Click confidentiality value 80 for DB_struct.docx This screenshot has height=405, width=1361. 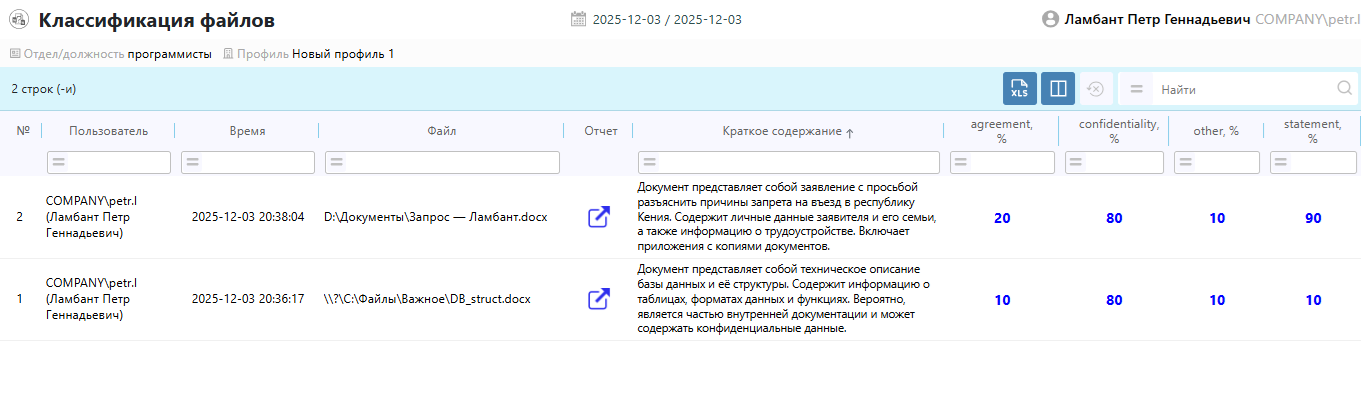click(x=1114, y=300)
